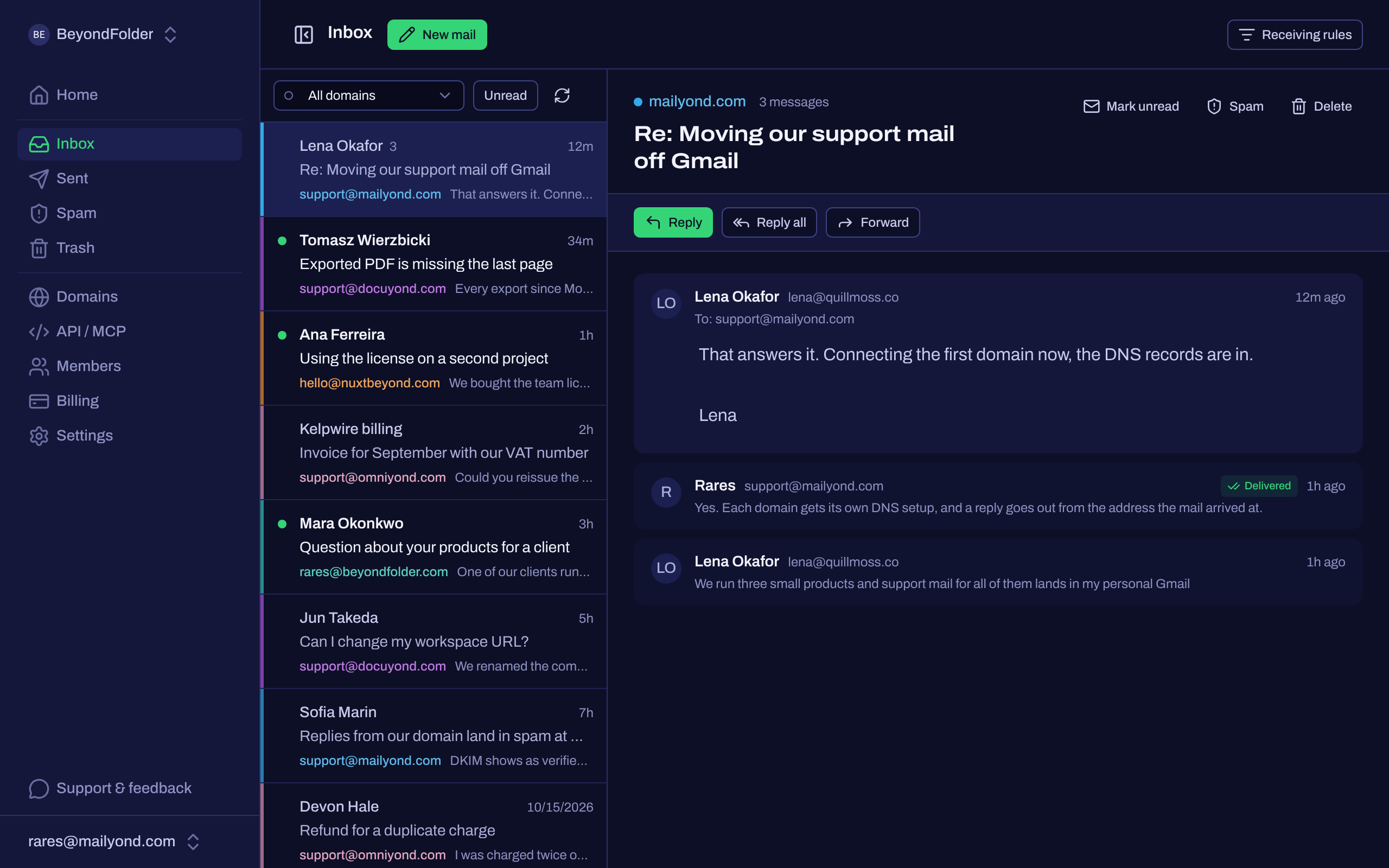Click the Settings gear icon
Viewport: 1389px width, 868px height.
click(39, 436)
